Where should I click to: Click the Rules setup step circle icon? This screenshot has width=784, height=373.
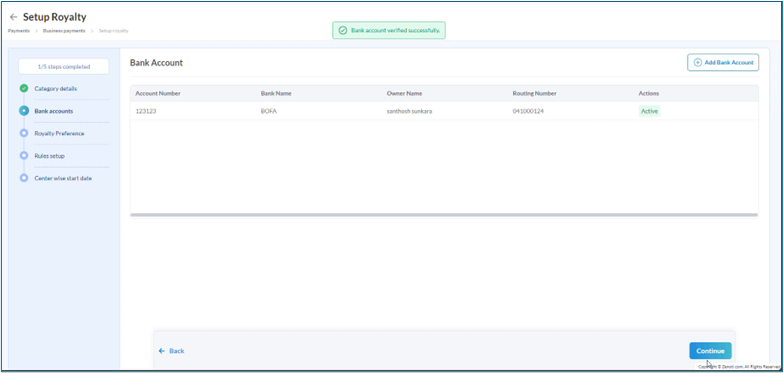[x=24, y=156]
